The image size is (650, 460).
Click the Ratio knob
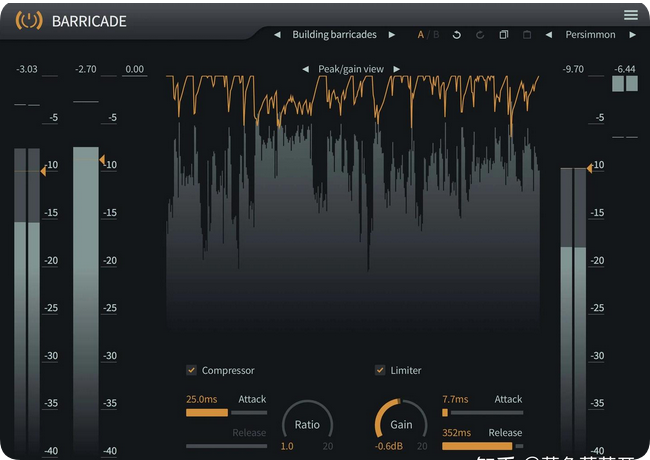click(x=307, y=424)
